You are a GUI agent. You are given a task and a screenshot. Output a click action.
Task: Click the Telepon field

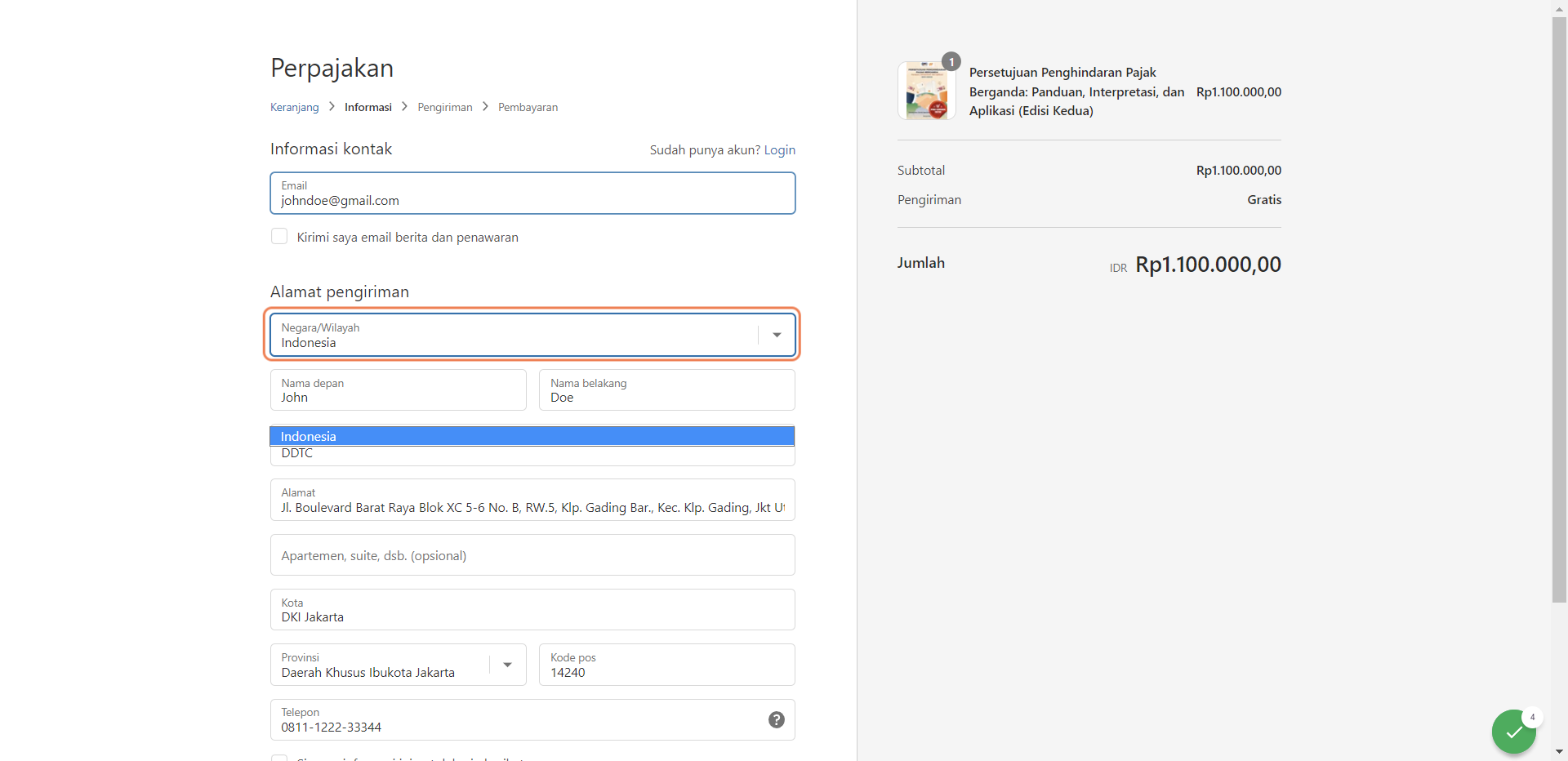pos(532,719)
